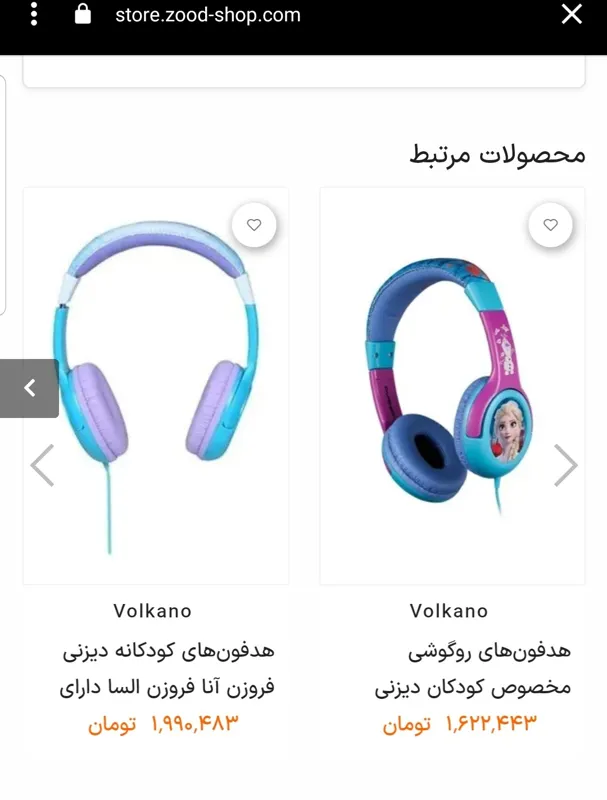
Task: Close the browser tab with X
Action: click(572, 14)
